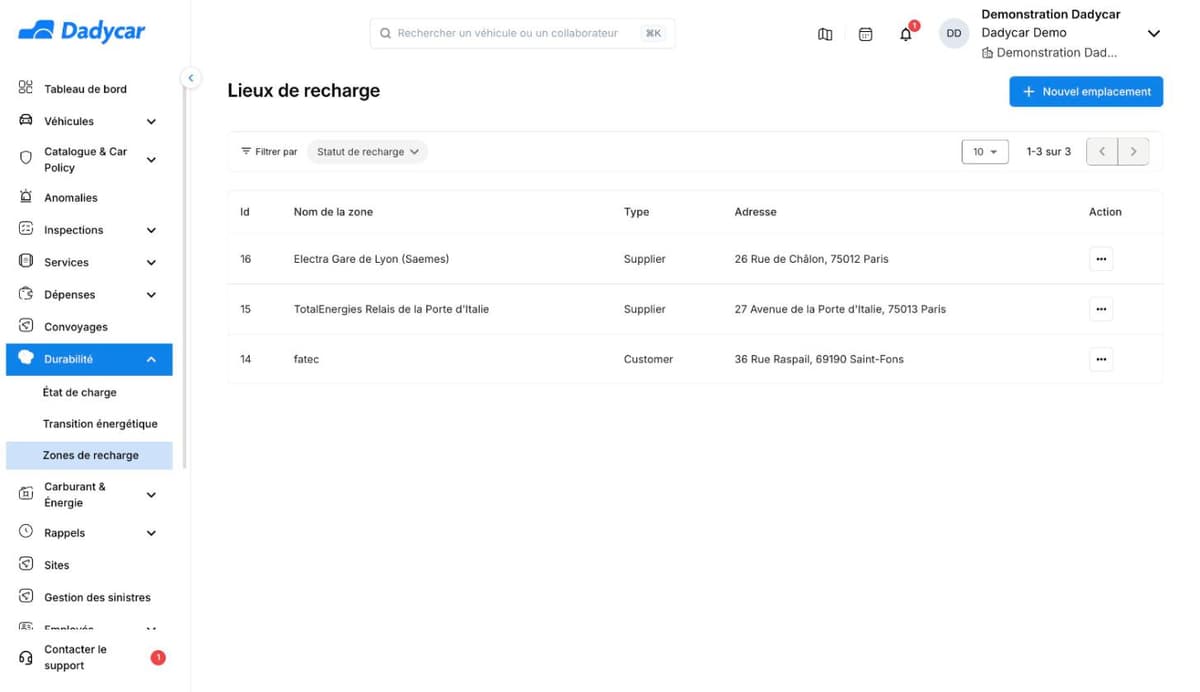Expand the Carburant & Énergie chevron
This screenshot has height=692, width=1200.
[x=151, y=495]
